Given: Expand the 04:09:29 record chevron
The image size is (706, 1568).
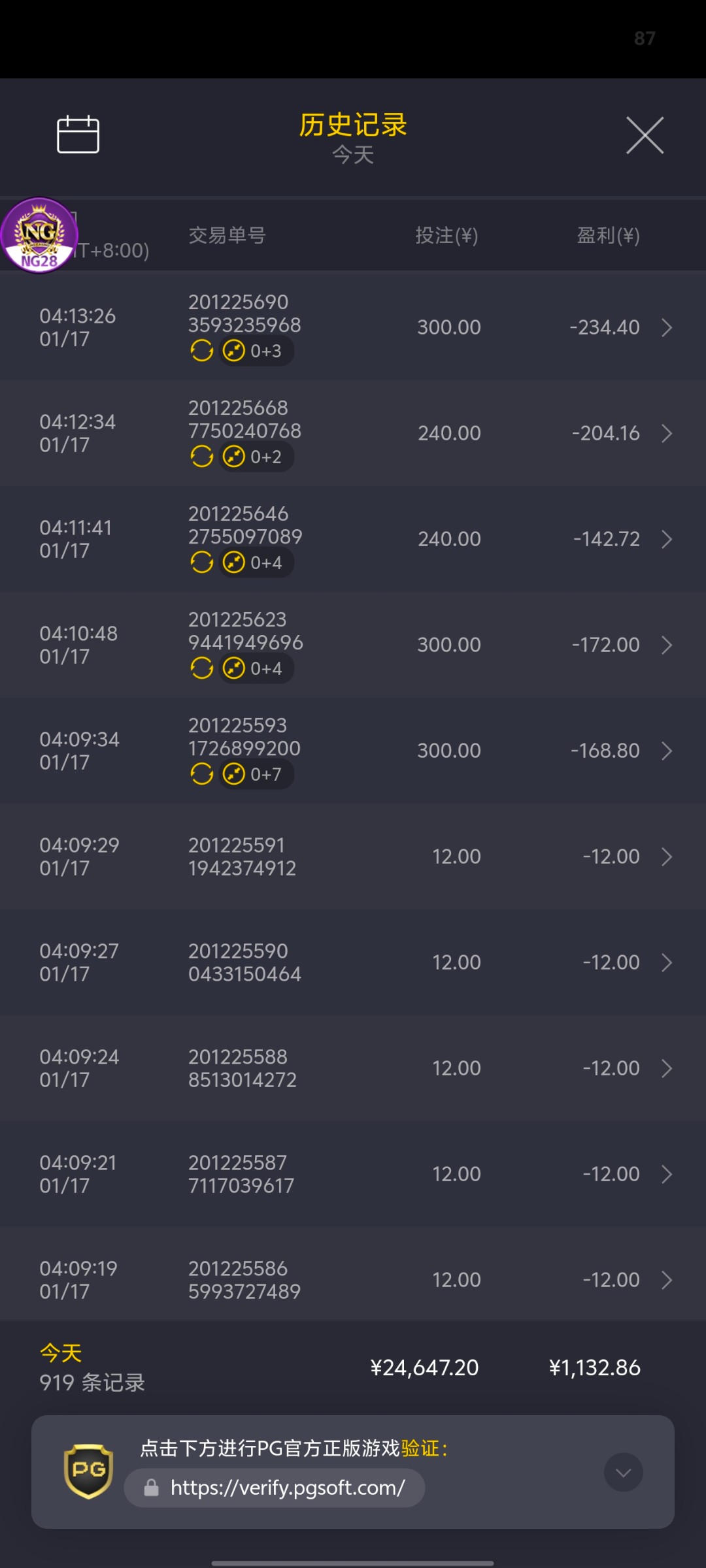Looking at the screenshot, I should (x=666, y=857).
